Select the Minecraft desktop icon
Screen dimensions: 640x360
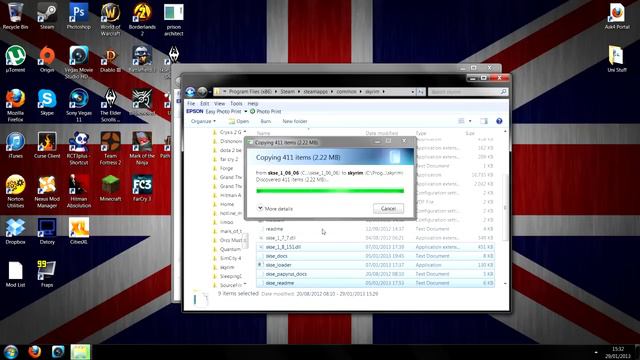tap(110, 189)
